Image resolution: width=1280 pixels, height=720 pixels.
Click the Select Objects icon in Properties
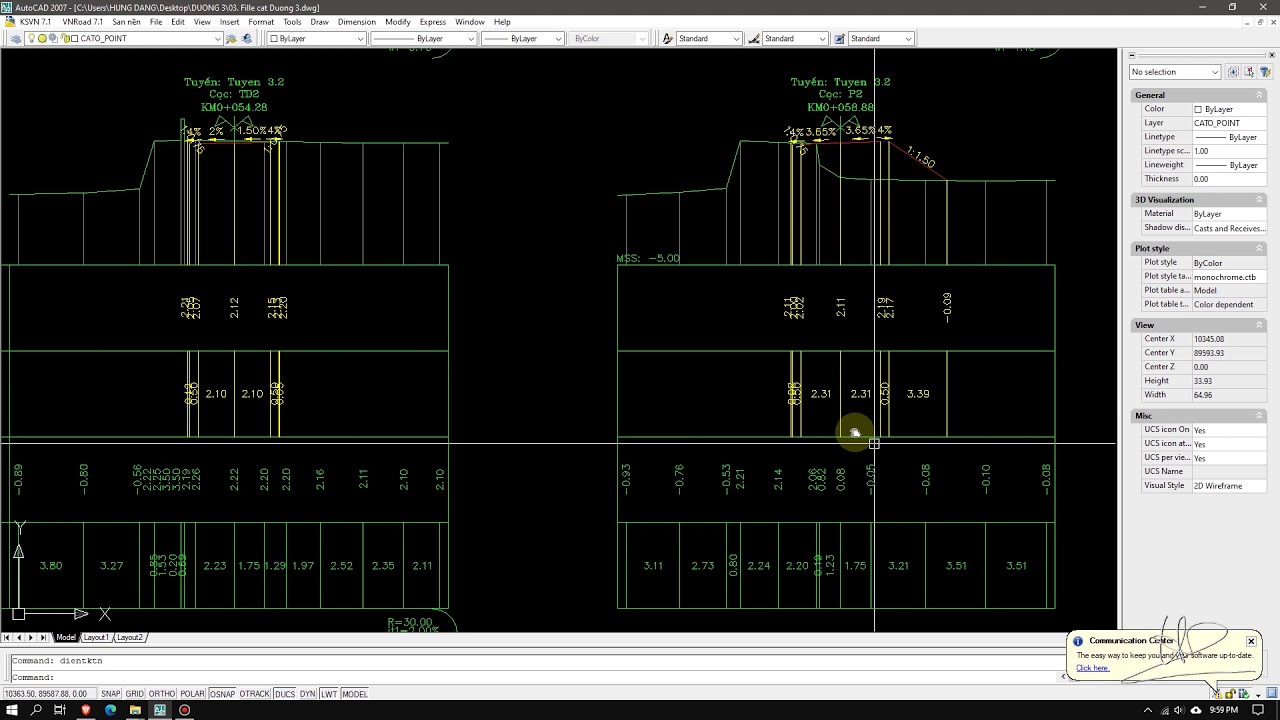1249,72
